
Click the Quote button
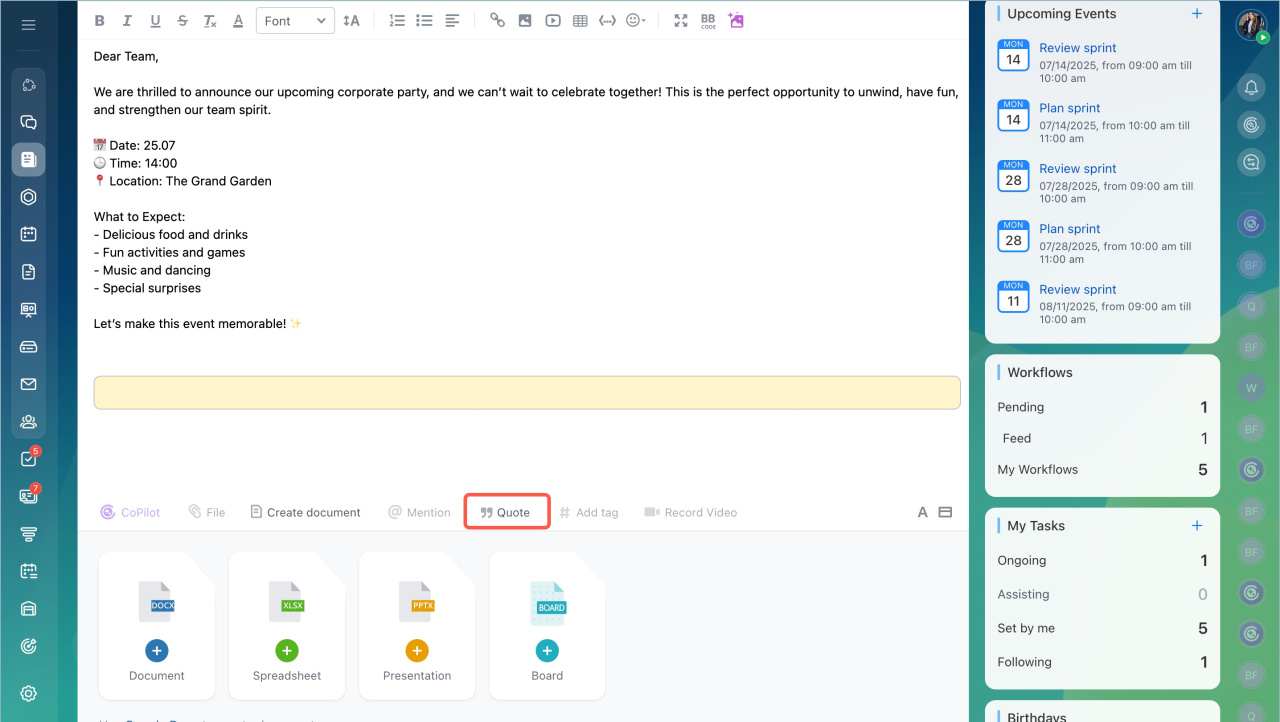pos(506,512)
